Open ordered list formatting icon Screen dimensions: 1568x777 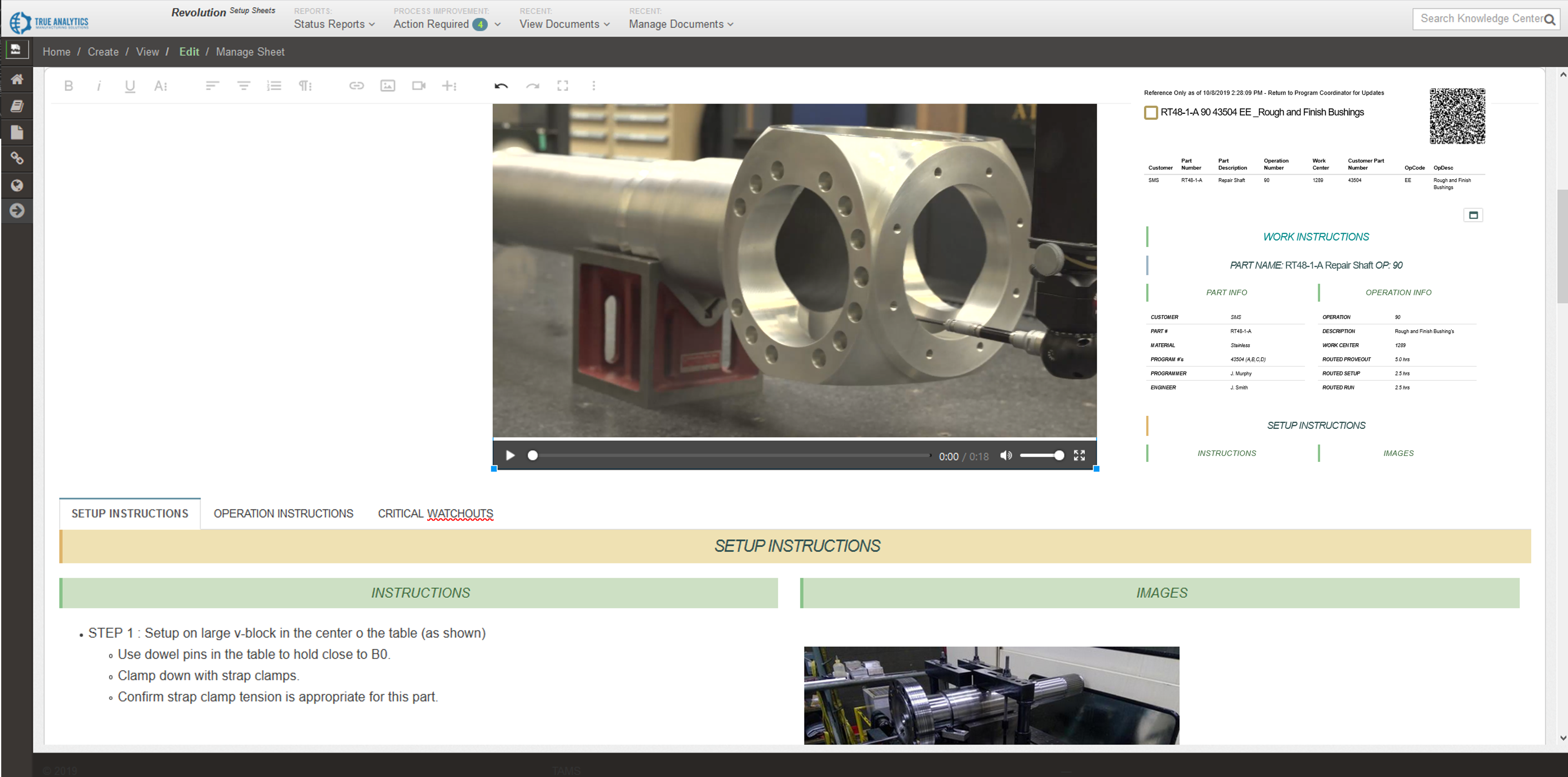pos(274,86)
